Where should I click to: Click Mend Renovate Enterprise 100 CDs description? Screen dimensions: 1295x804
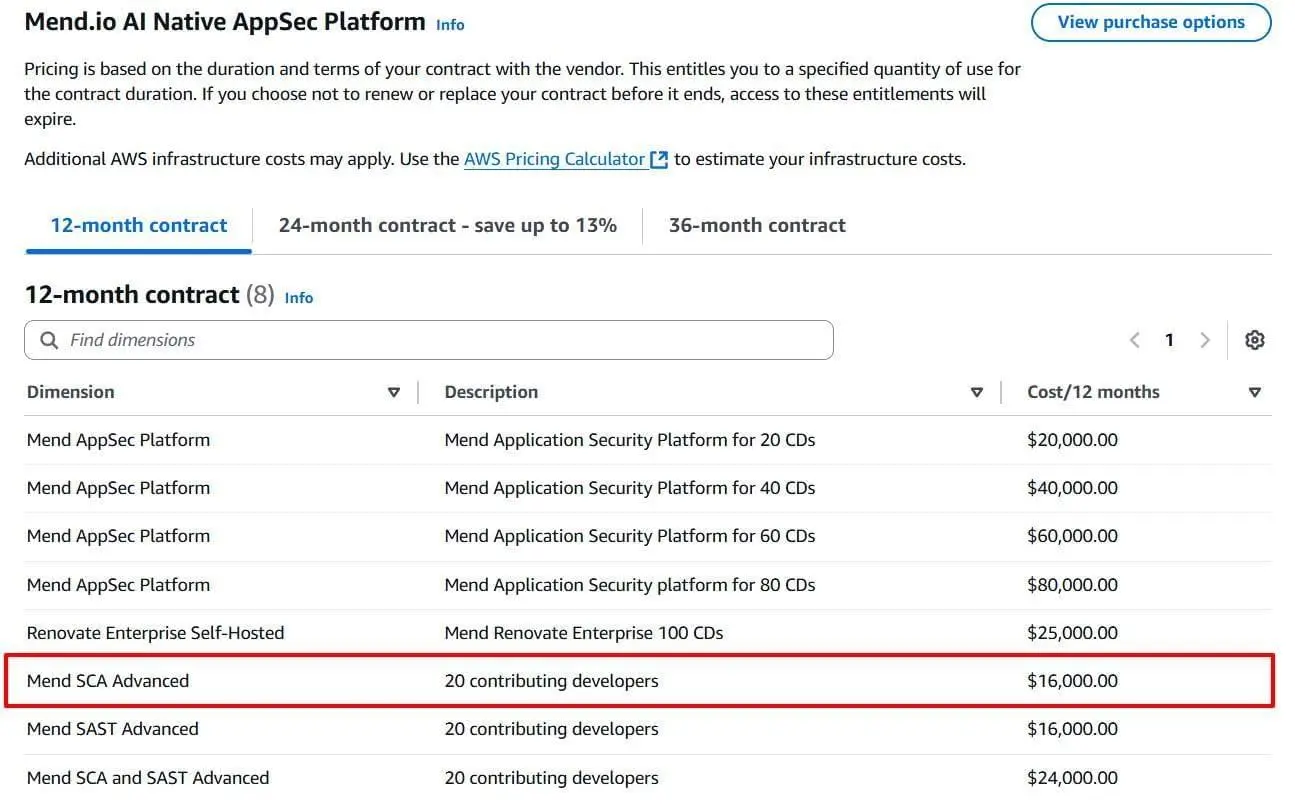click(x=584, y=633)
